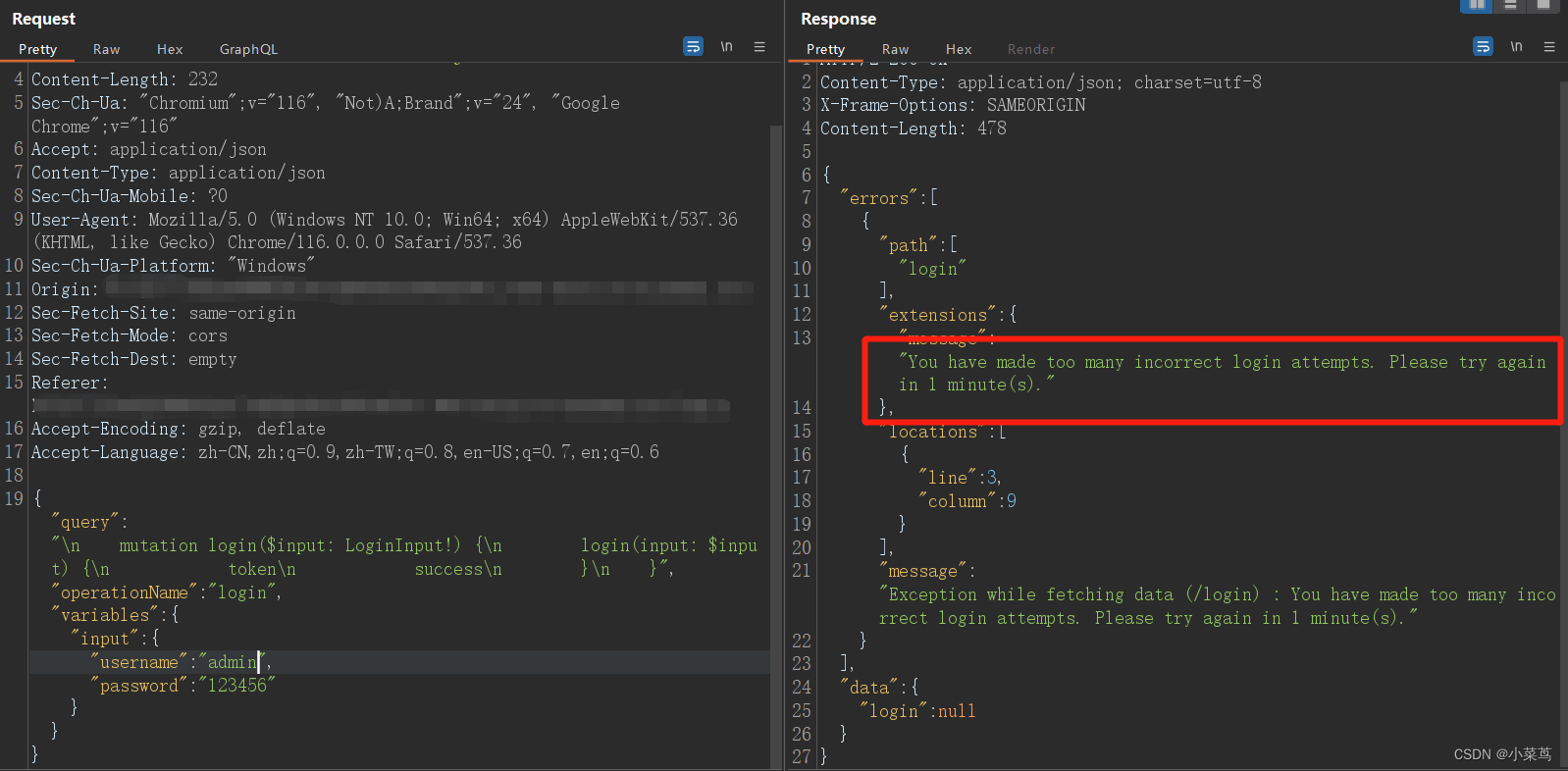The width and height of the screenshot is (1568, 771).
Task: Click the Sec-Fetch-Site: same-origin header
Action: pos(164,313)
